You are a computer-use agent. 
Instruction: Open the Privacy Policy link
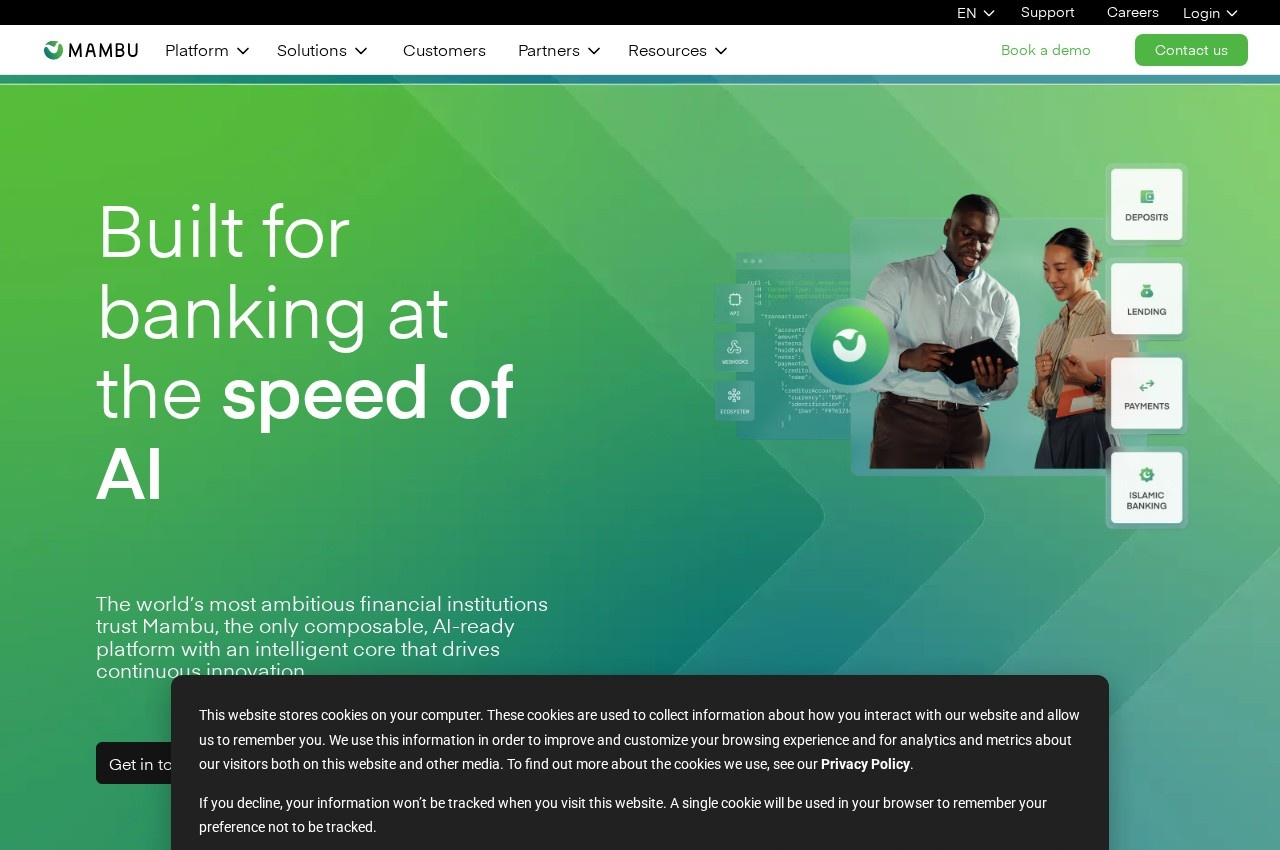[865, 764]
